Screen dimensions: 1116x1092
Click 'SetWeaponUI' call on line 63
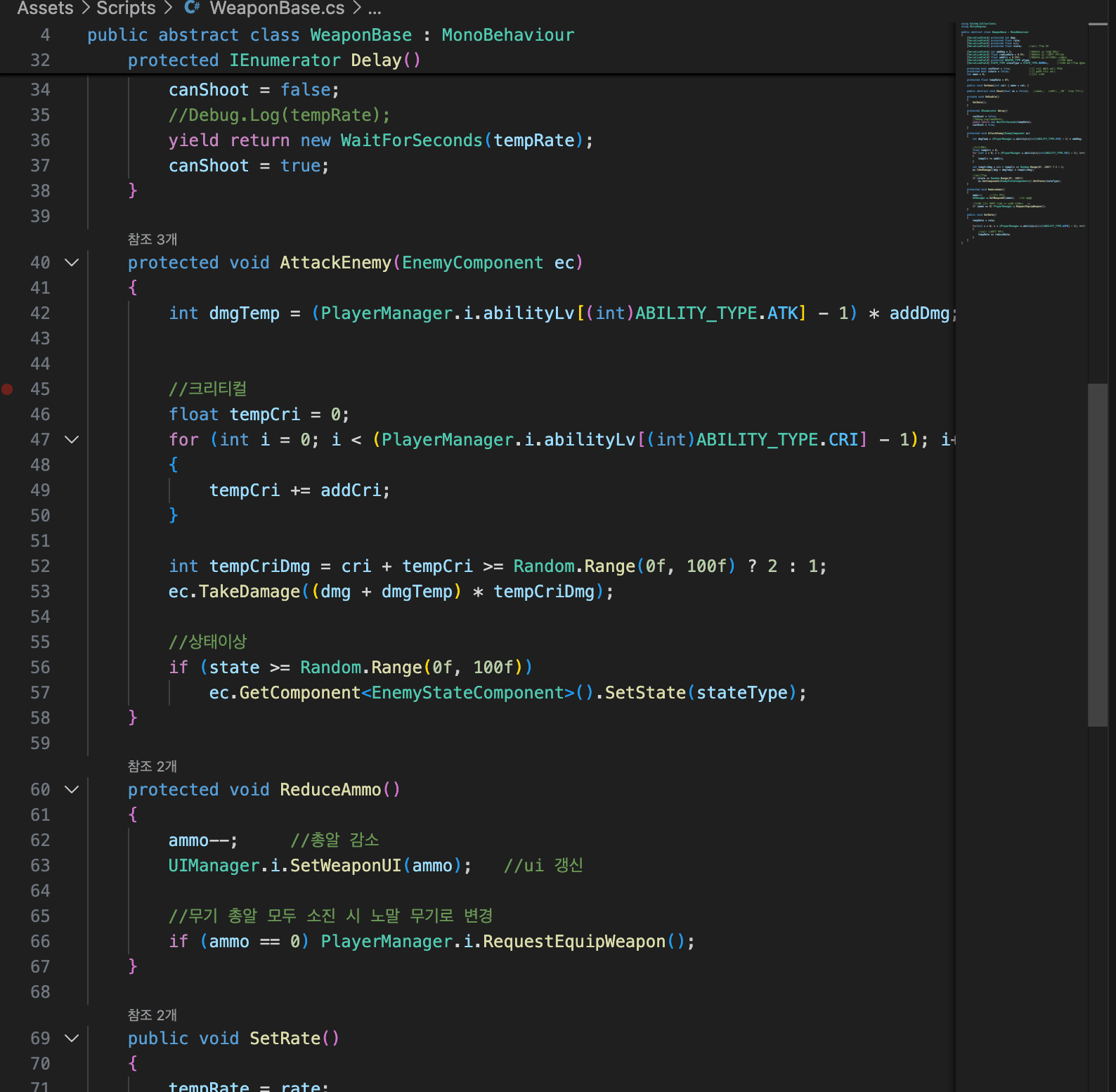pos(346,865)
